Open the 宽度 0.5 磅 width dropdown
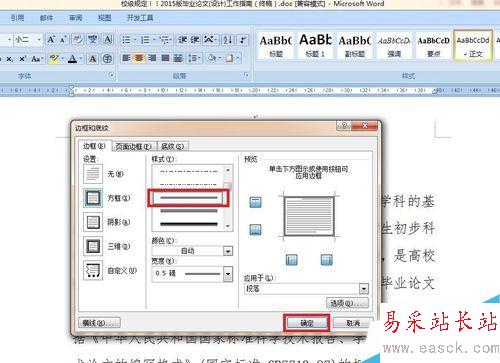 228,274
